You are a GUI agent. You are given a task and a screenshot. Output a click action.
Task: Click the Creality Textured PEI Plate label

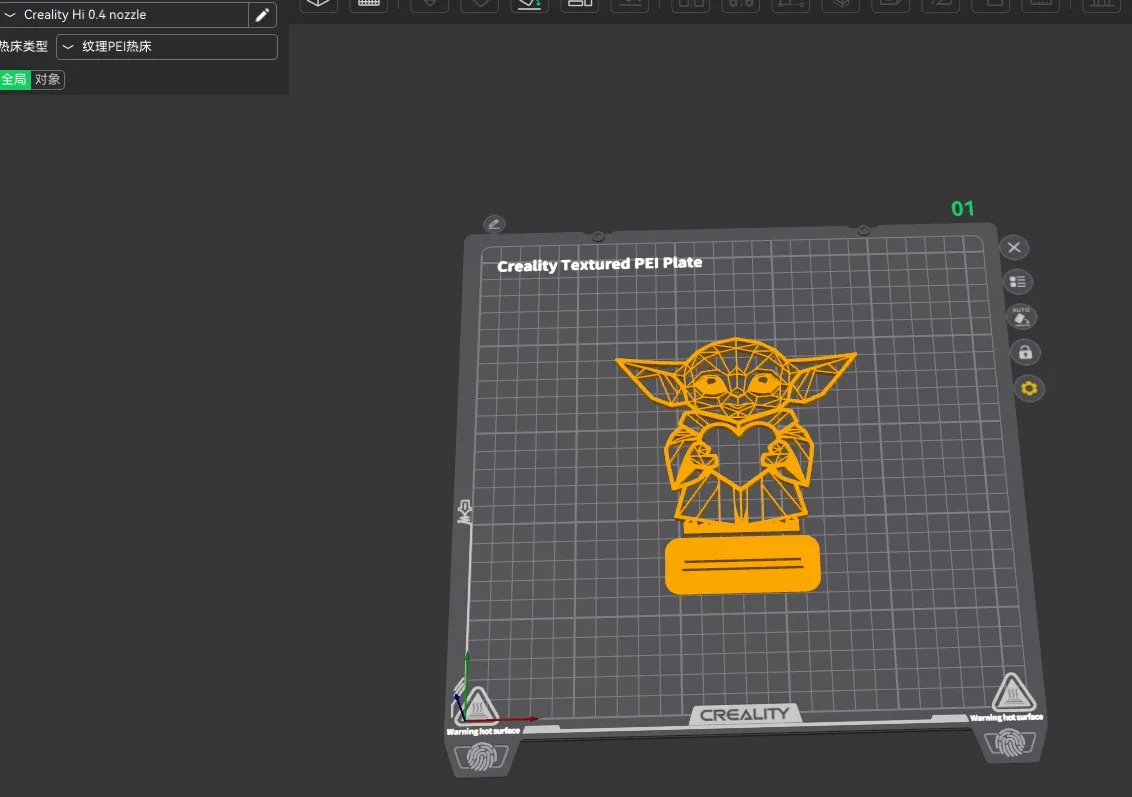click(599, 264)
